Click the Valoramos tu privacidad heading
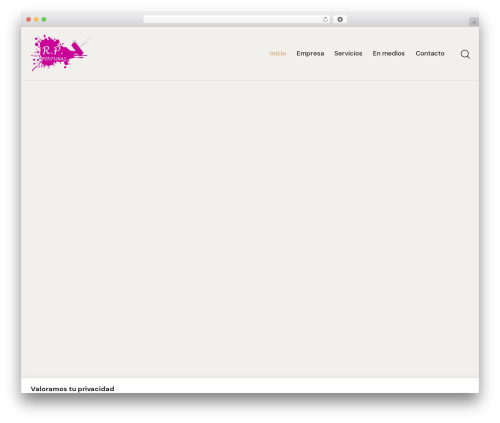This screenshot has width=500, height=423. [x=72, y=389]
